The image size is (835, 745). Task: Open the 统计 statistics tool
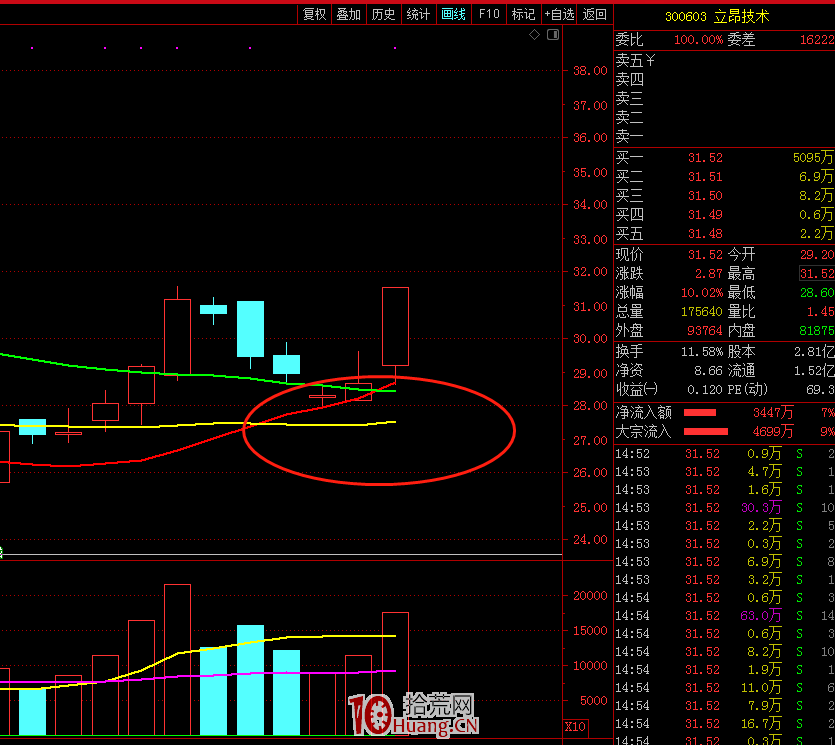pos(418,14)
